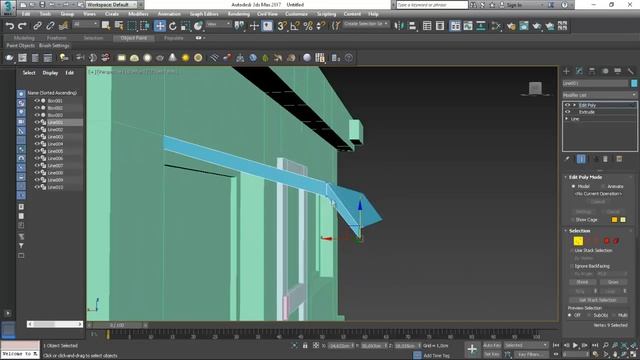Open the selection filter All dropdown
640x360 pixels.
[x=85, y=24]
